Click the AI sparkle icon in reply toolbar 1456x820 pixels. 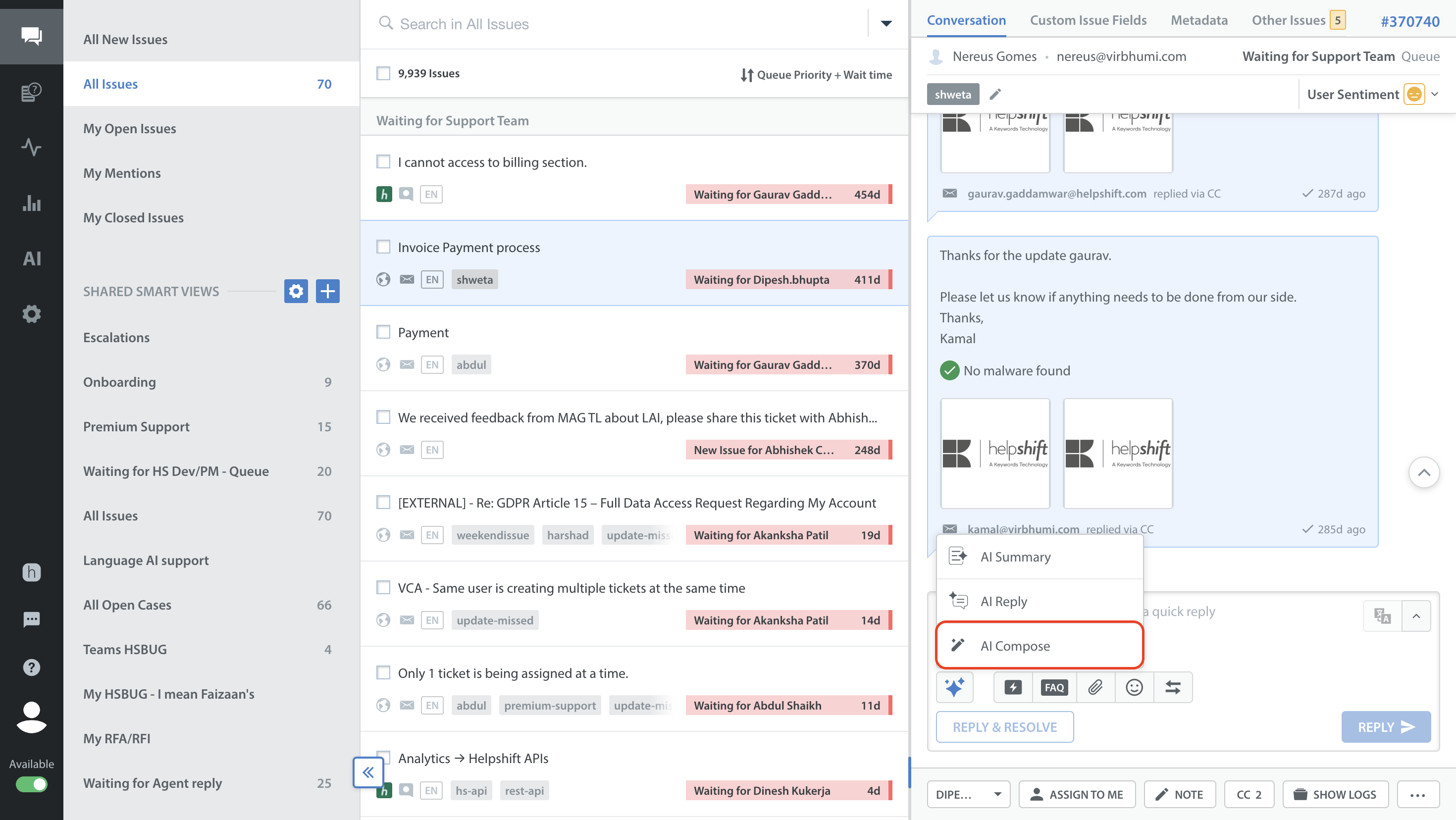coord(955,687)
